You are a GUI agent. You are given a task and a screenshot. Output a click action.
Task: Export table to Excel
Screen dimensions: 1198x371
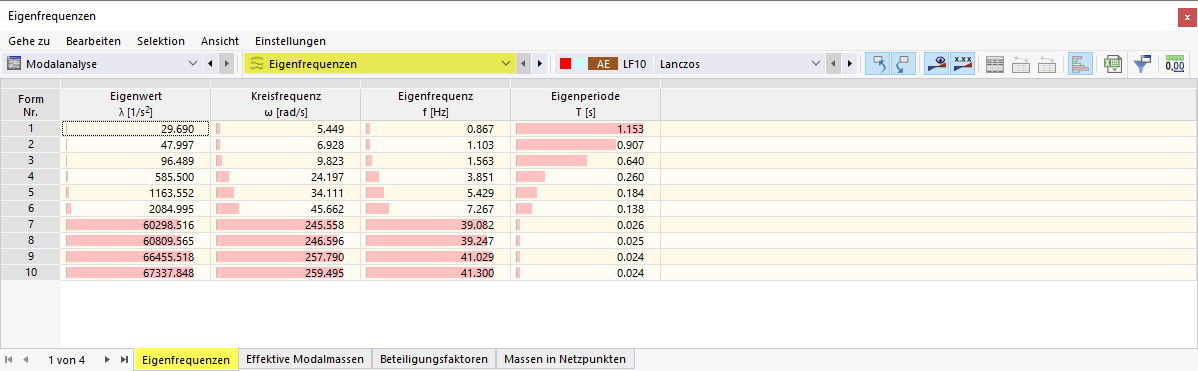1112,65
